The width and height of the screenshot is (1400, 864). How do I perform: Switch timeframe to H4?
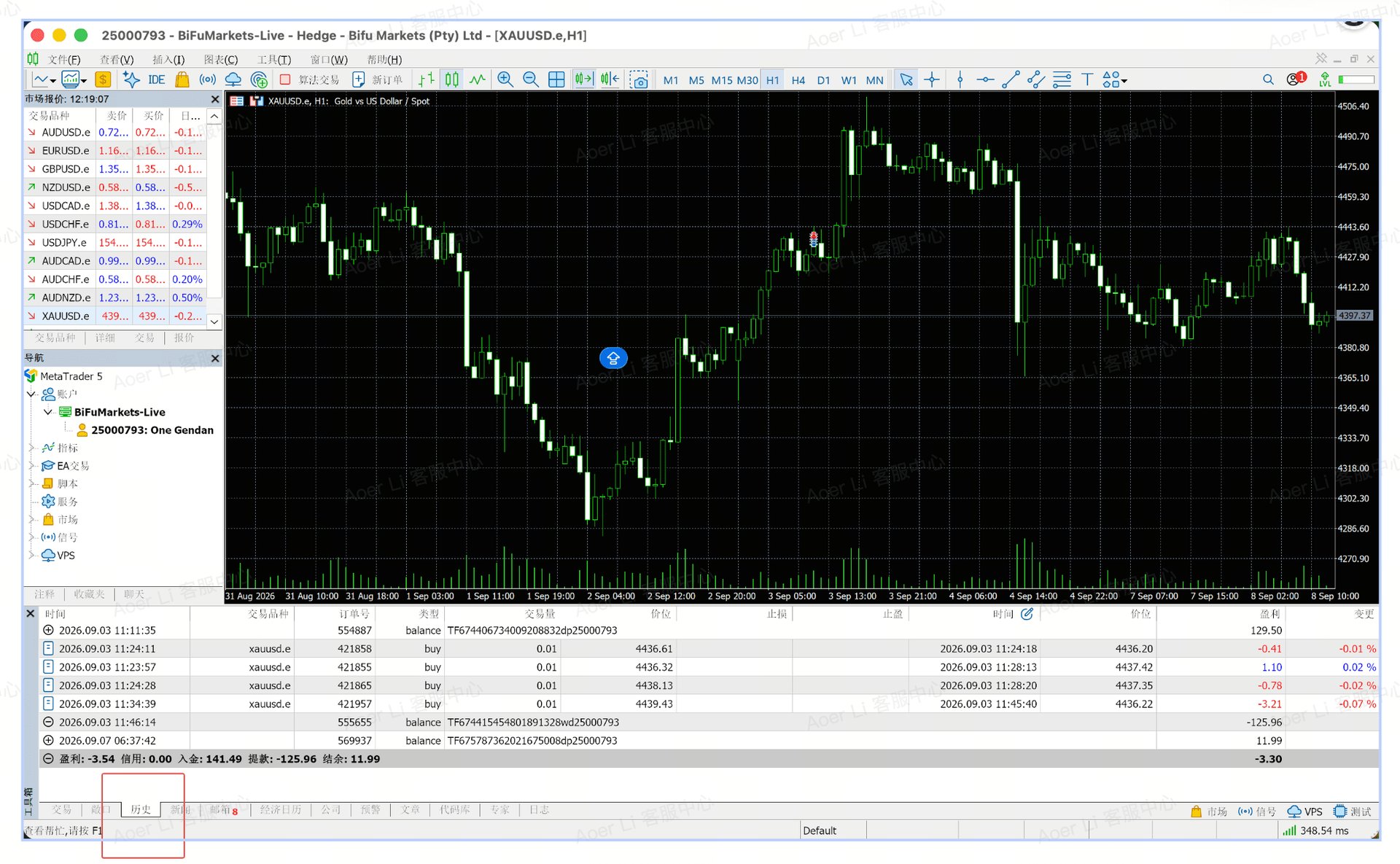798,80
